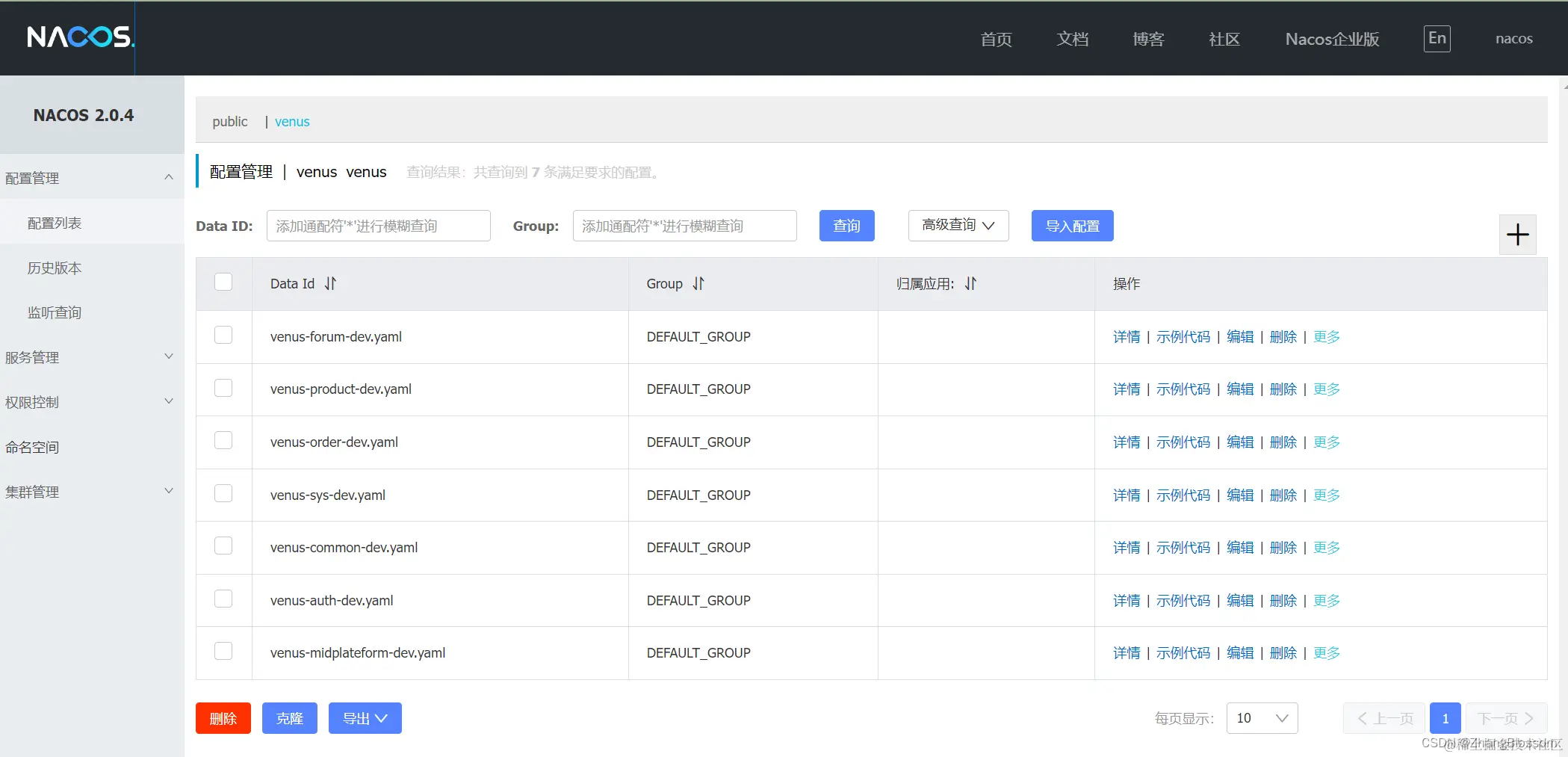Image resolution: width=1568 pixels, height=757 pixels.
Task: Sort by Group column icon
Action: click(698, 283)
